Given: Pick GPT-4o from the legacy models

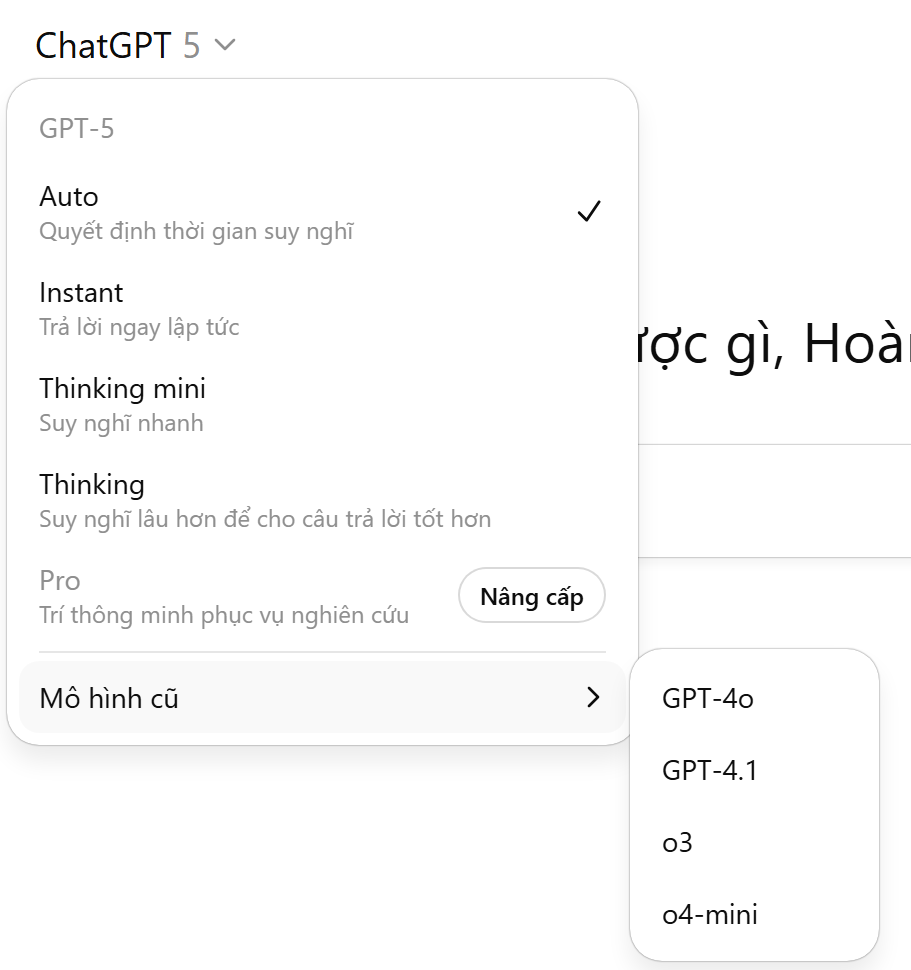Looking at the screenshot, I should (707, 699).
